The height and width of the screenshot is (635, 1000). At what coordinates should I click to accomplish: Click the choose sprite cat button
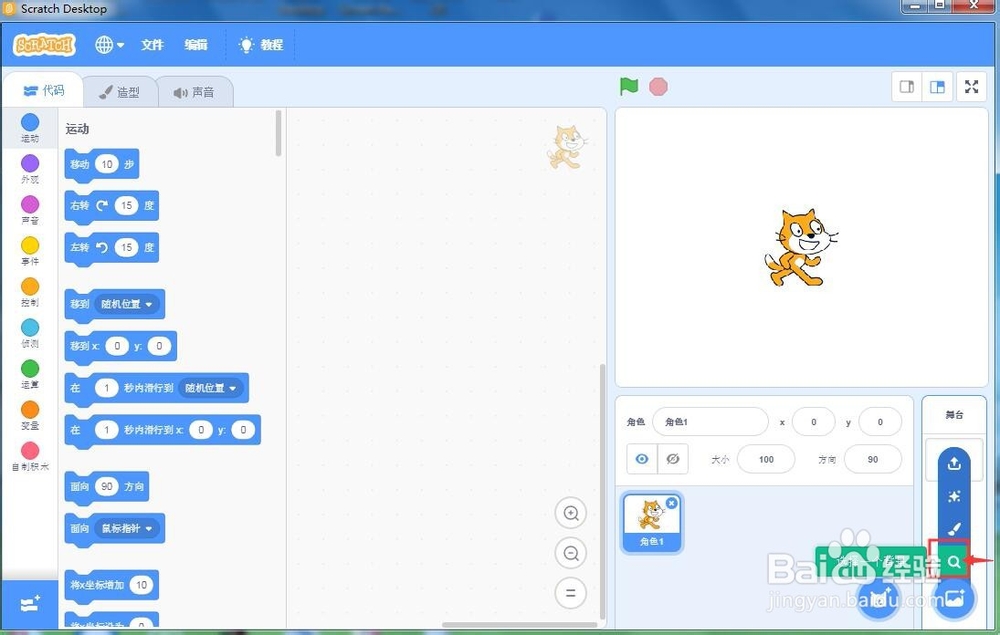pyautogui.click(x=879, y=599)
